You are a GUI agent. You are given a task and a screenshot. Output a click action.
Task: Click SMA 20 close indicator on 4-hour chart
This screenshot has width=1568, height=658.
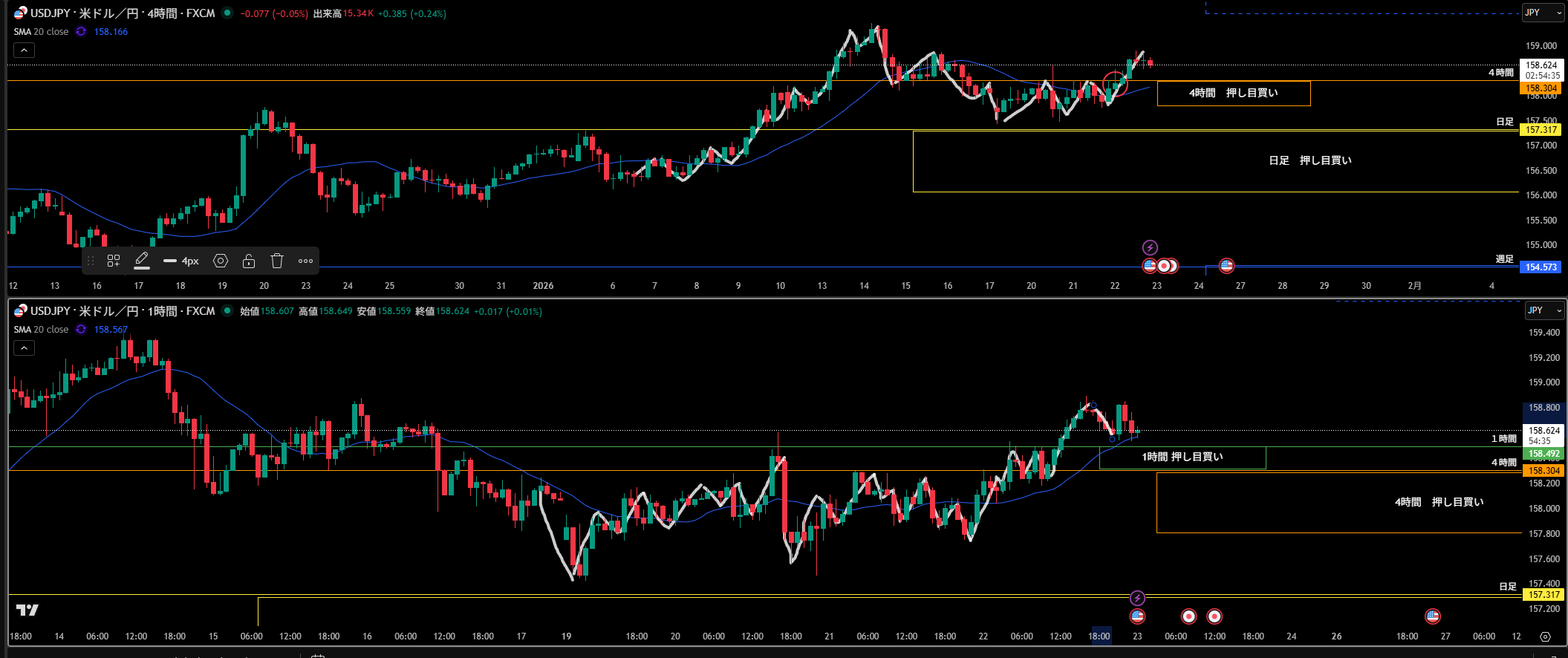click(x=42, y=32)
